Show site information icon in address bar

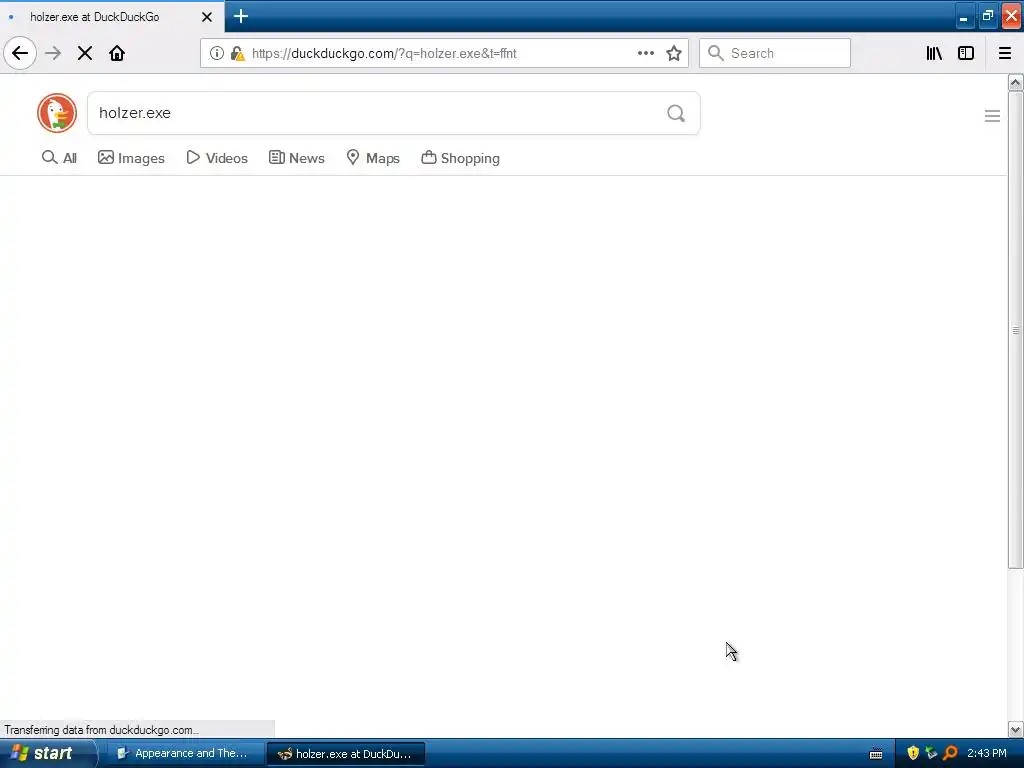217,53
